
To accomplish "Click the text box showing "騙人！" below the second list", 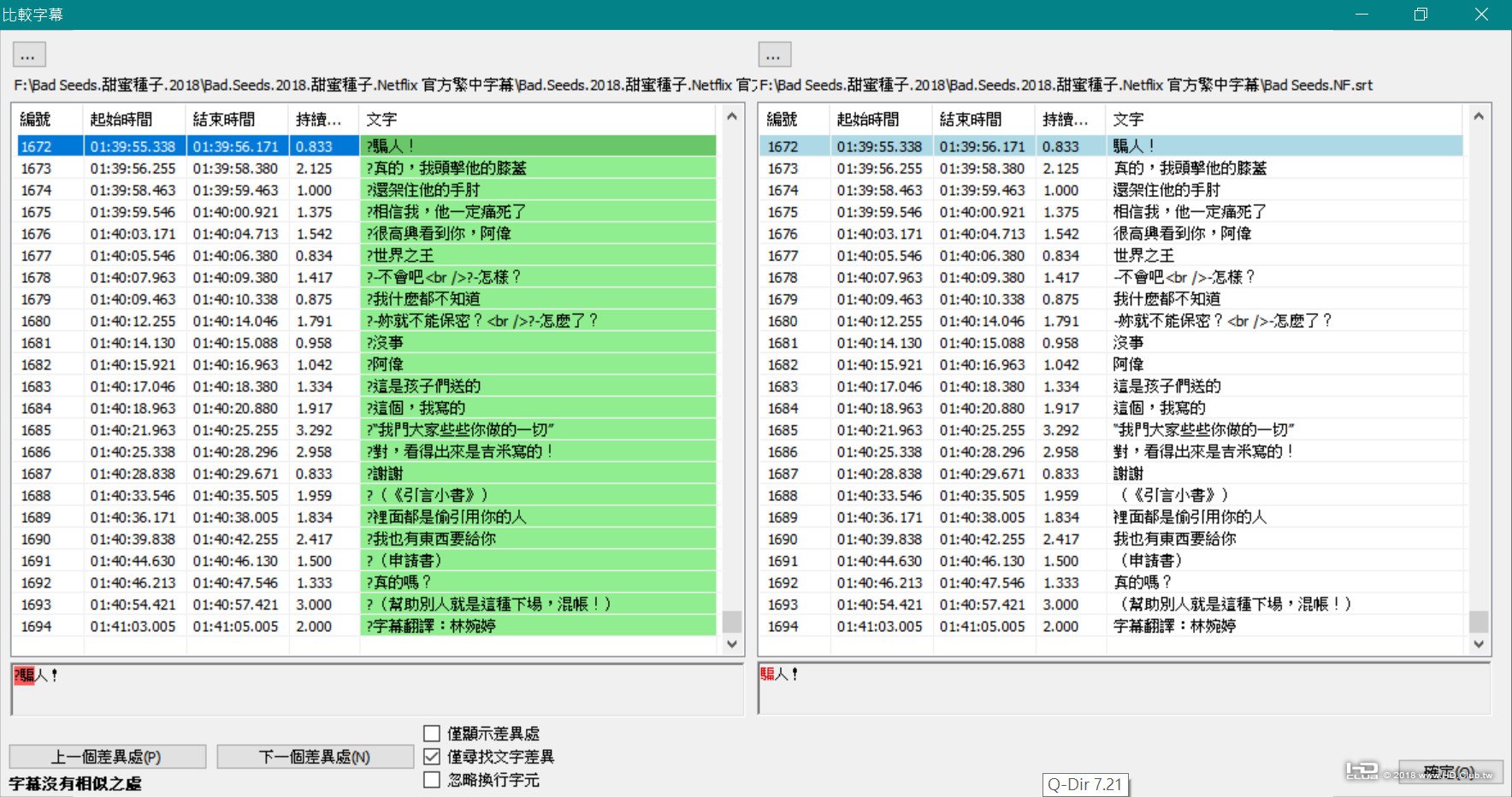I will [x=1124, y=689].
